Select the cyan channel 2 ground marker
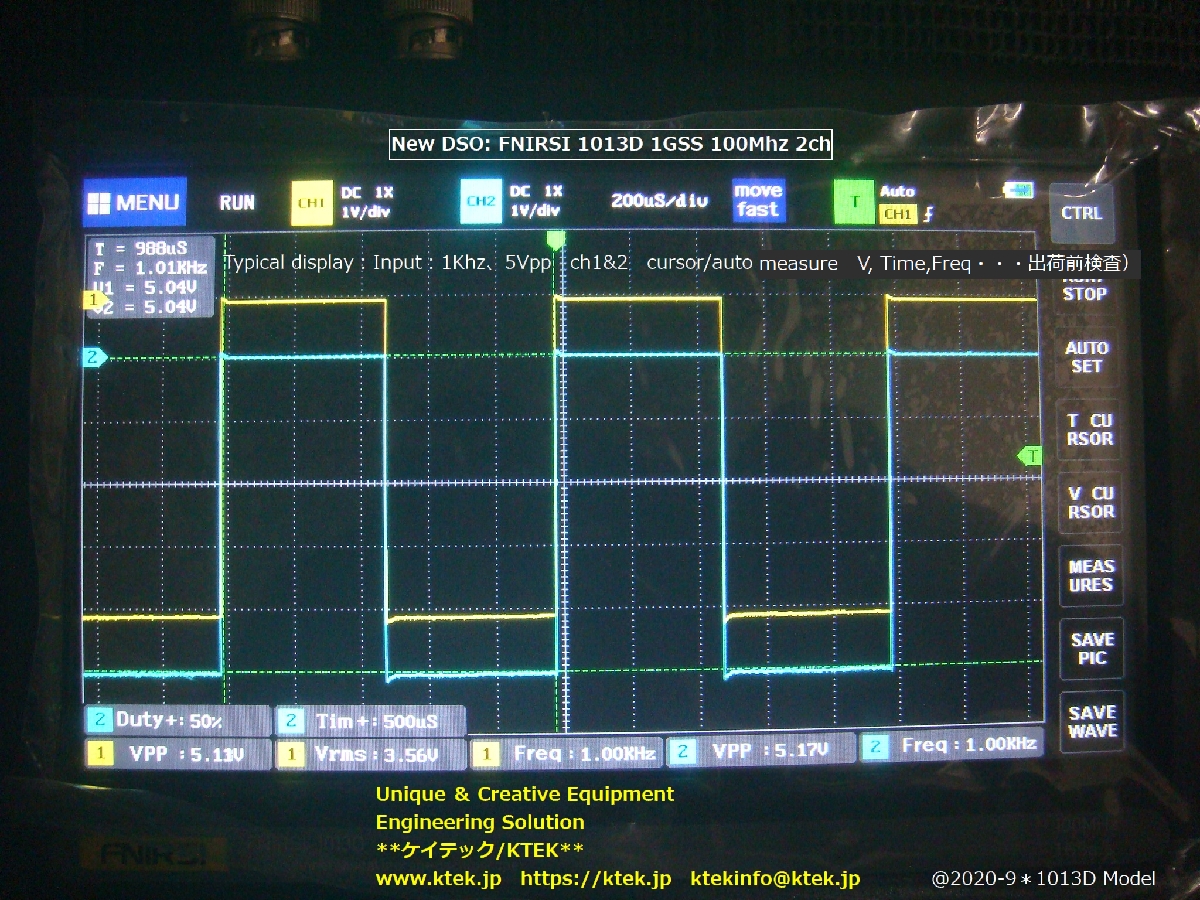Viewport: 1200px width, 900px height. tap(94, 357)
